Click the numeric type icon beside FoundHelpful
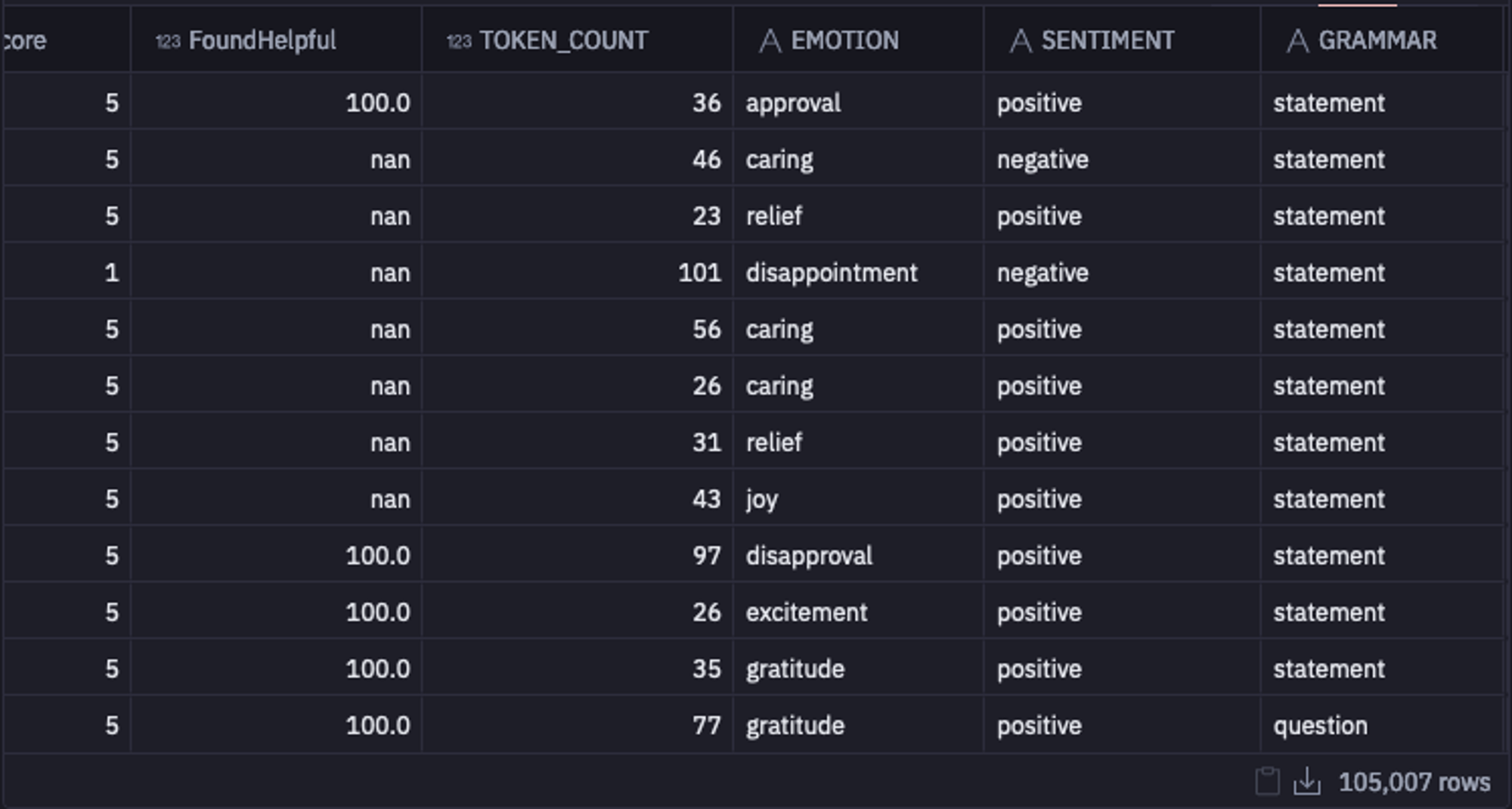The image size is (1512, 809). [x=168, y=41]
